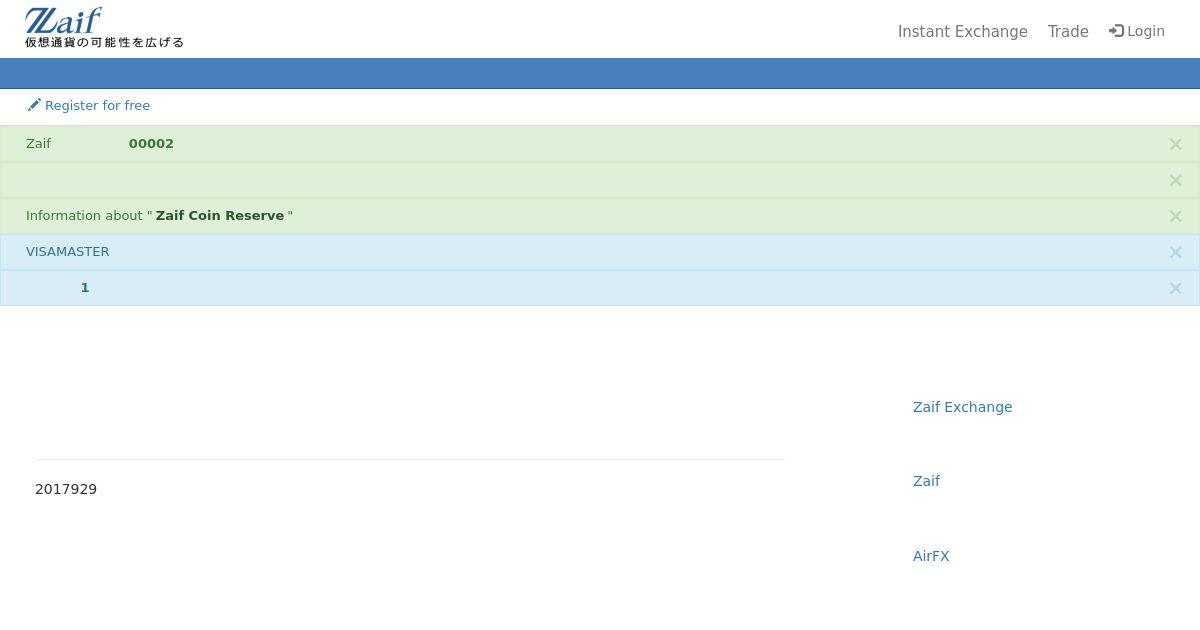This screenshot has width=1200, height=630.
Task: Open the AirFX sidebar link
Action: click(x=931, y=556)
